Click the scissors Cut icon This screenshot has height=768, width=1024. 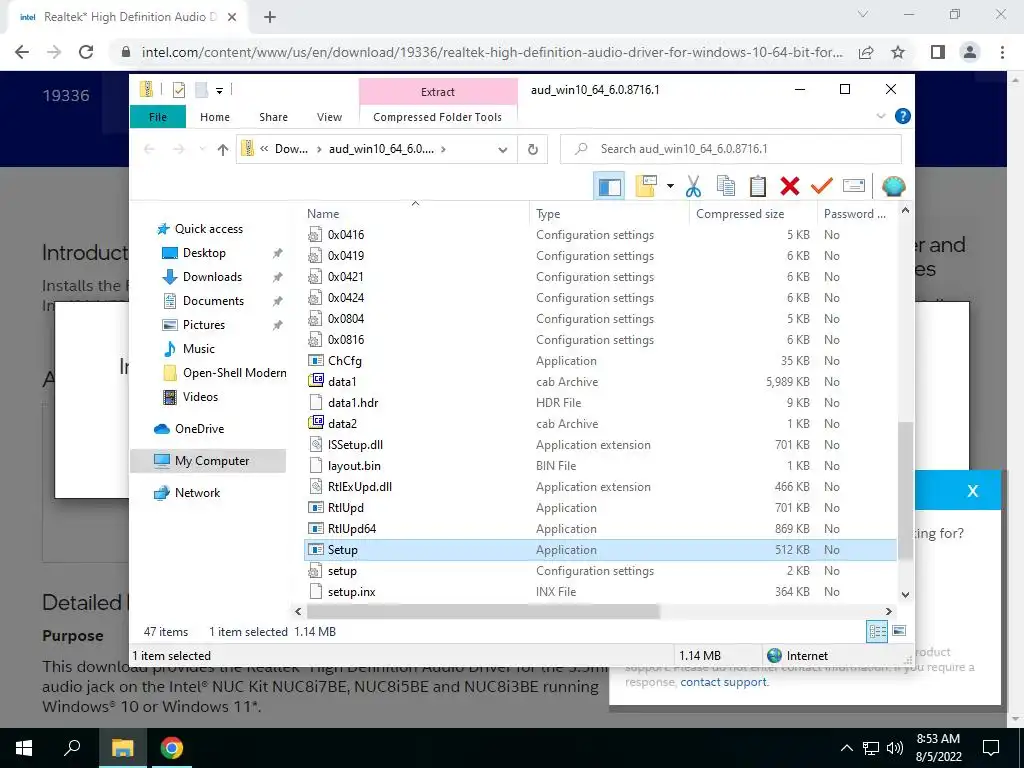click(x=693, y=187)
